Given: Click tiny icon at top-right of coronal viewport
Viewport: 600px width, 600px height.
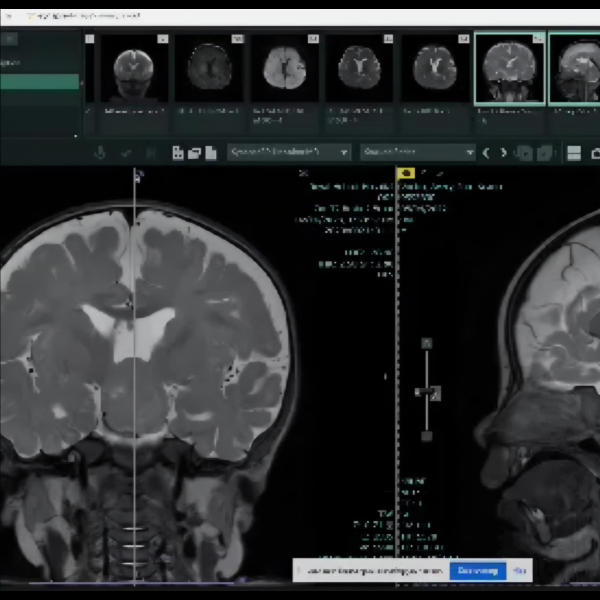Looking at the screenshot, I should click(303, 173).
